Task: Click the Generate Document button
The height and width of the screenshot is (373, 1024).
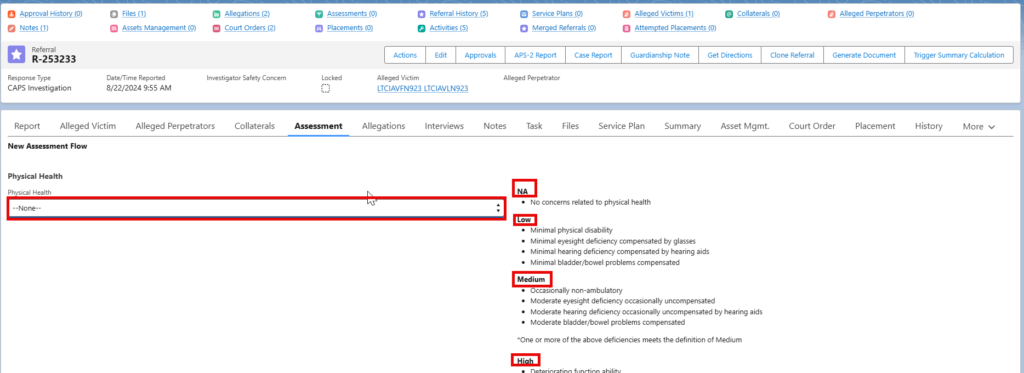Action: pos(864,55)
